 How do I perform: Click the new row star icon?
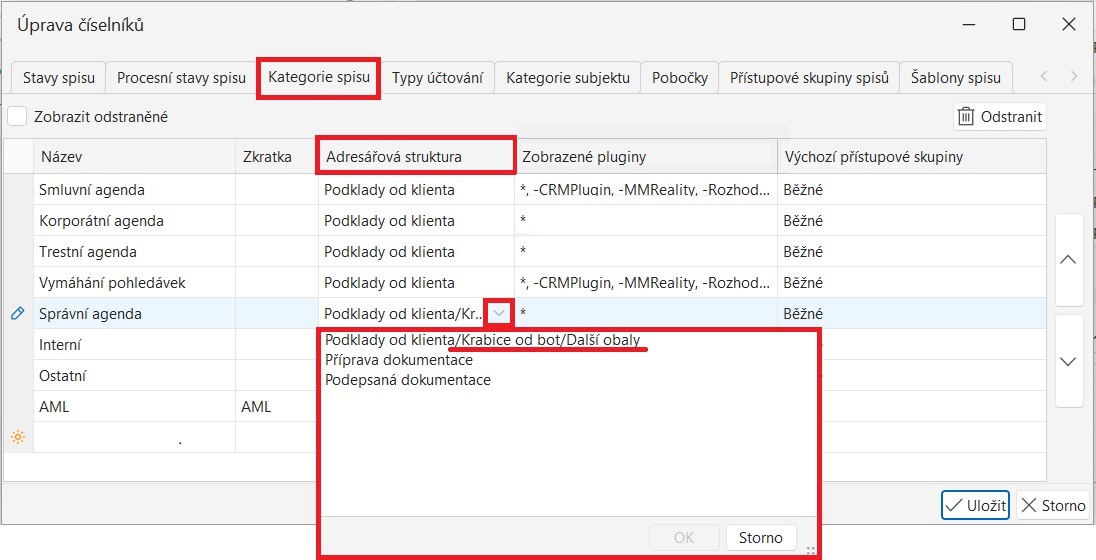pos(17,437)
